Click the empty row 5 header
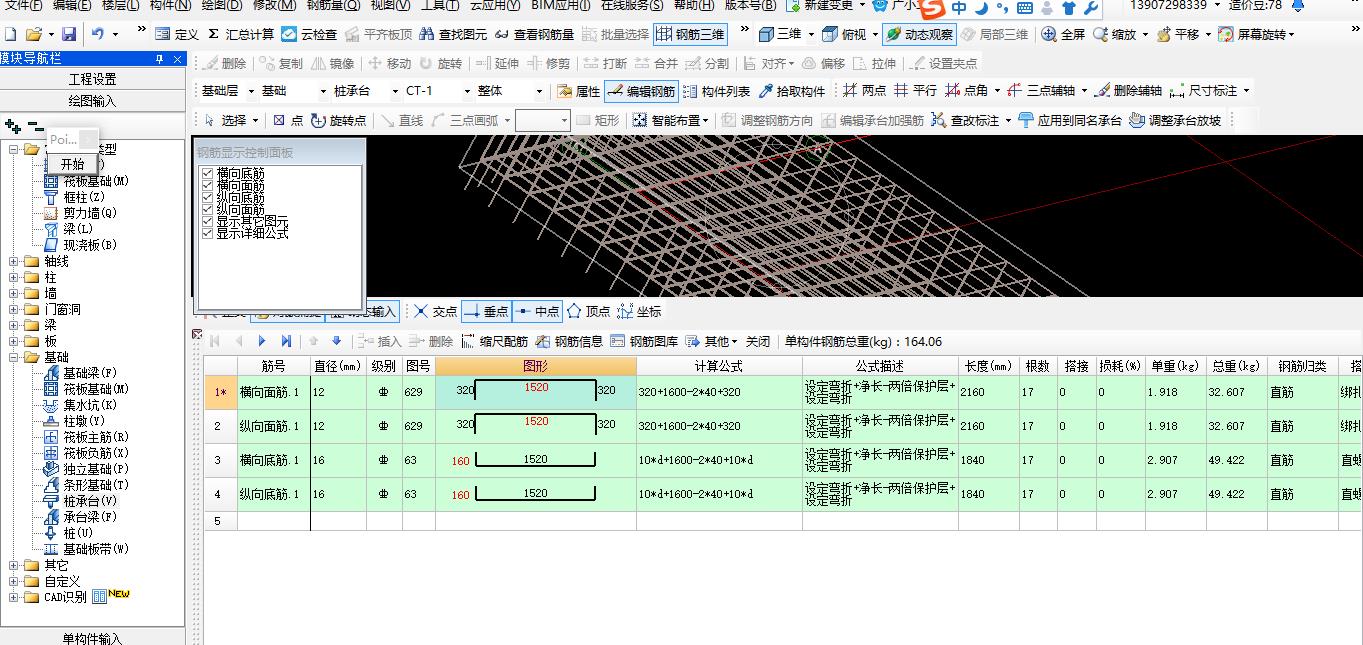The width and height of the screenshot is (1363, 645). coord(219,521)
